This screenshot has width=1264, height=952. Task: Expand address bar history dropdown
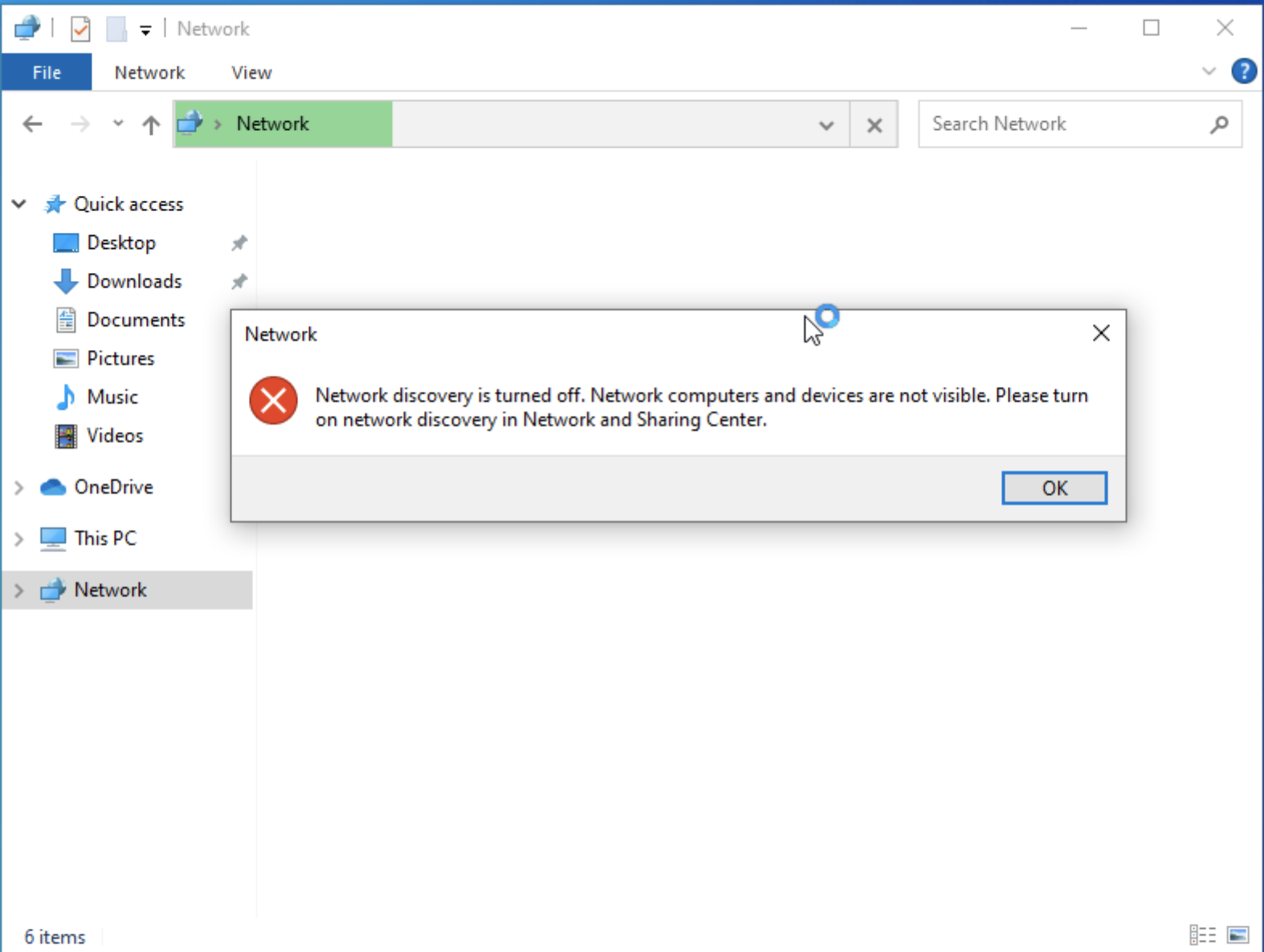coord(826,125)
